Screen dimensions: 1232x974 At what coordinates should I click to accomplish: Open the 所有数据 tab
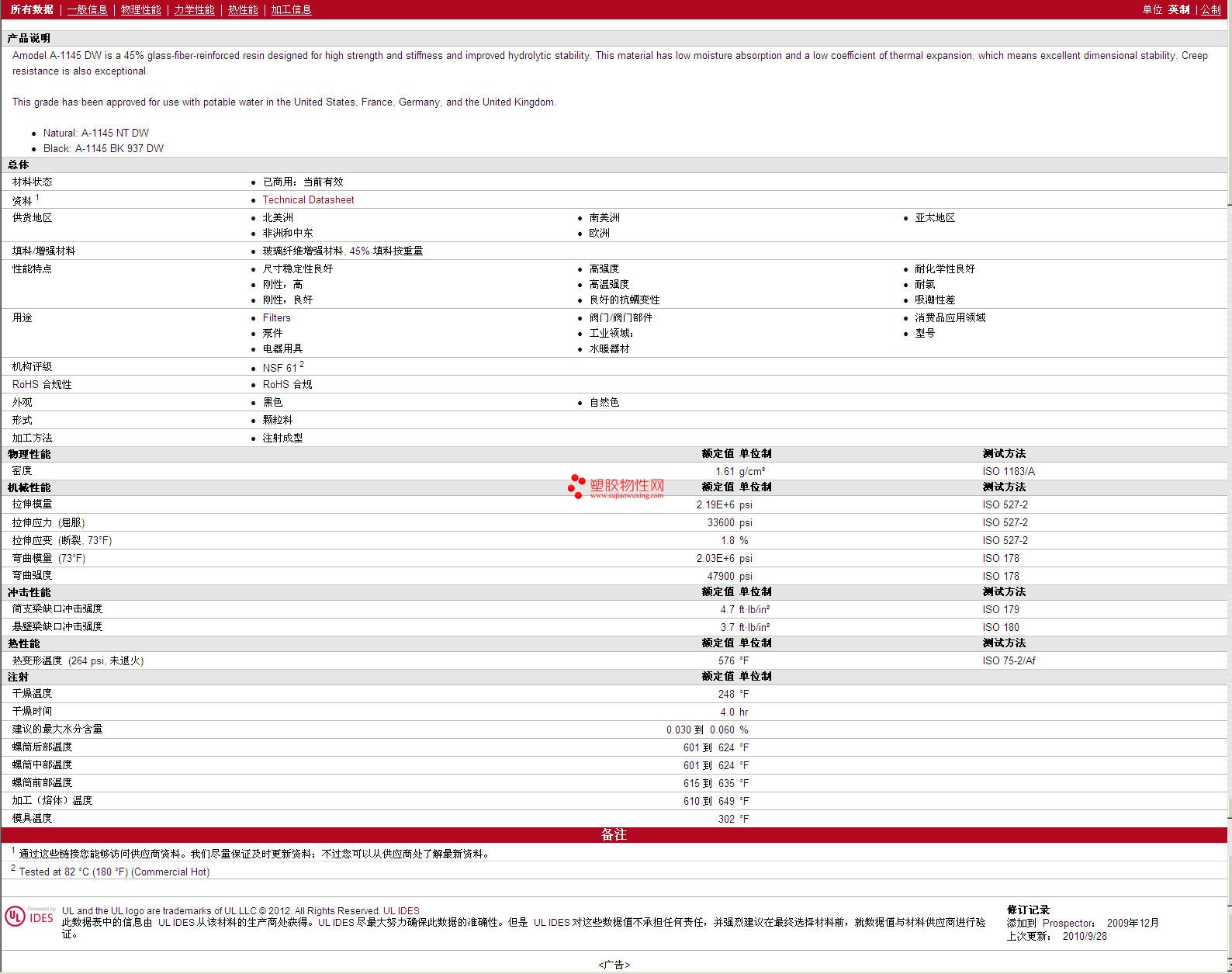coord(32,9)
